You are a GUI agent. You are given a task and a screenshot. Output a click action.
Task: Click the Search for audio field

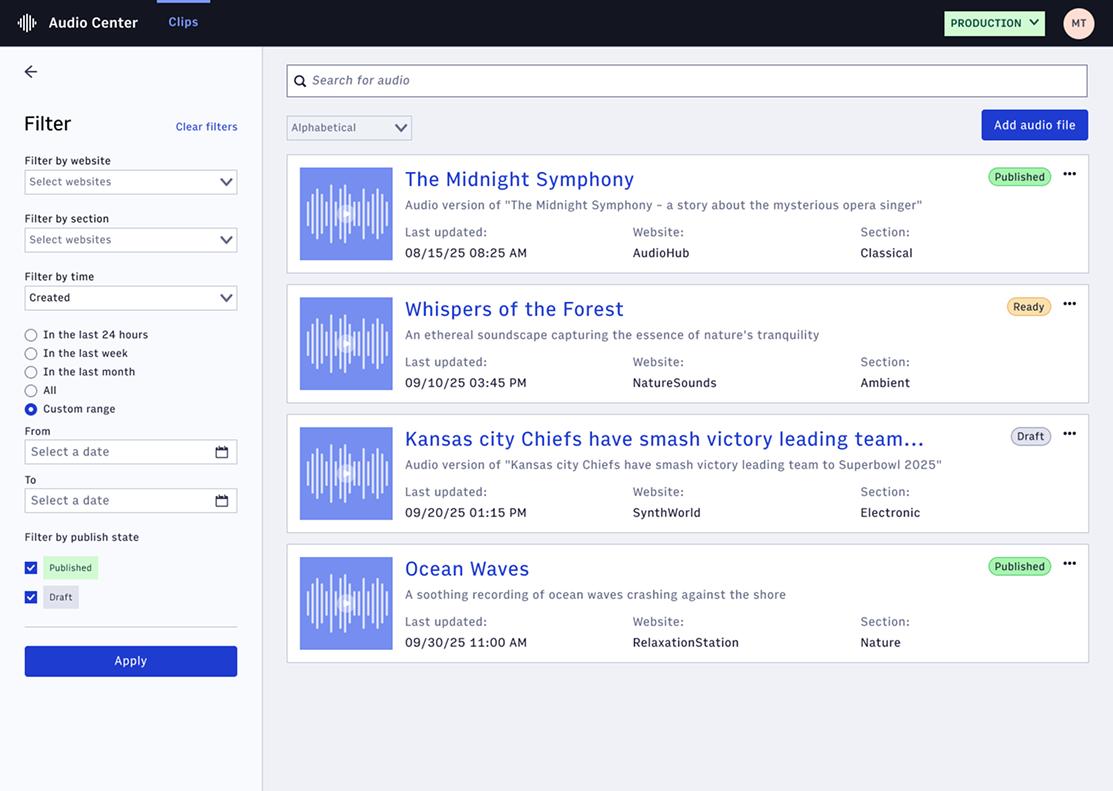pyautogui.click(x=686, y=81)
